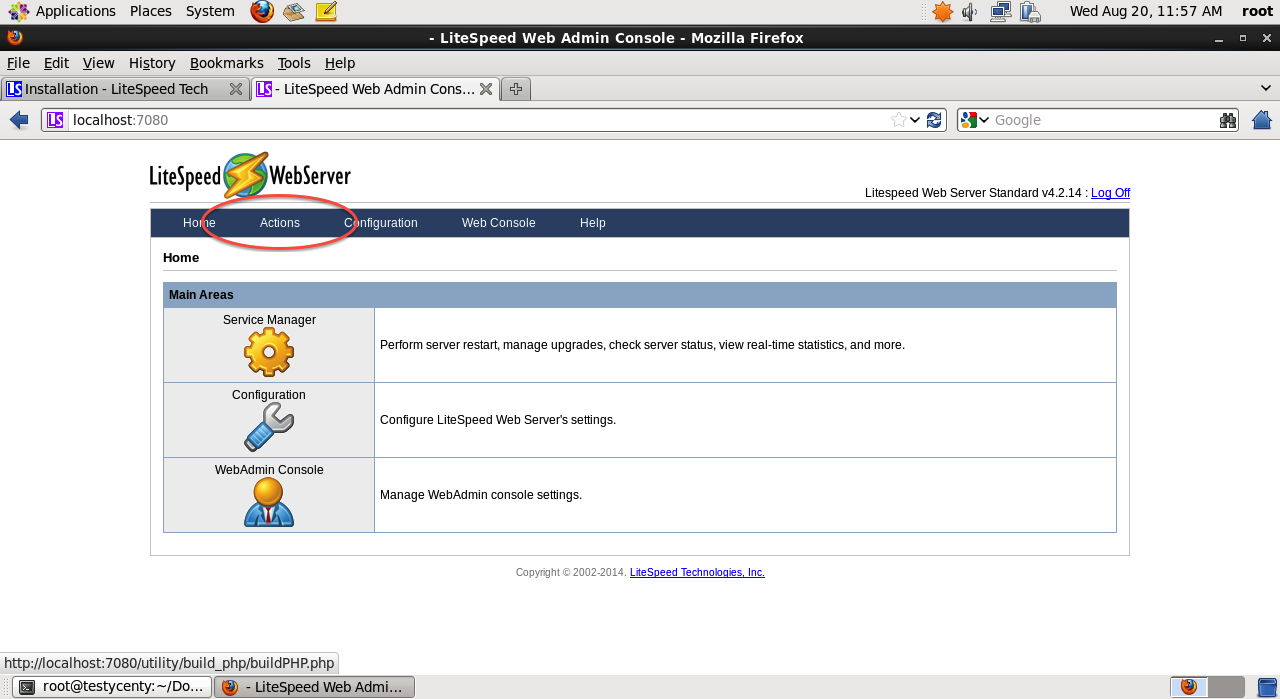Click the Log Off link
This screenshot has height=699, width=1280.
[1110, 193]
